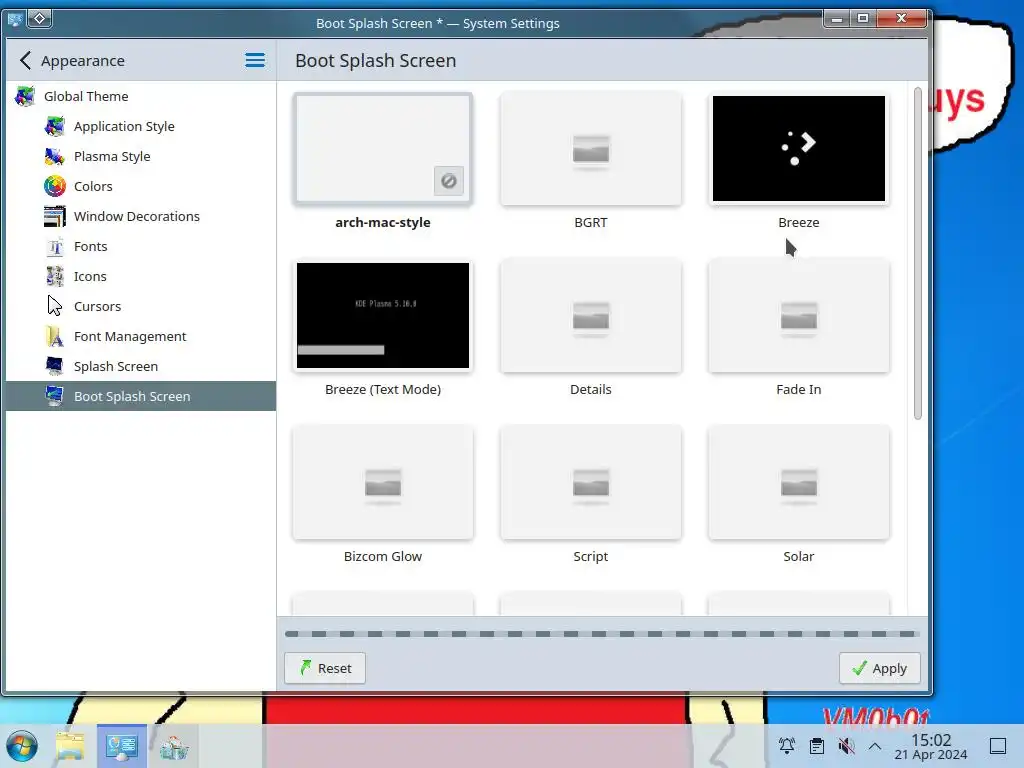Open Fonts settings
This screenshot has width=1024, height=768.
(140, 246)
